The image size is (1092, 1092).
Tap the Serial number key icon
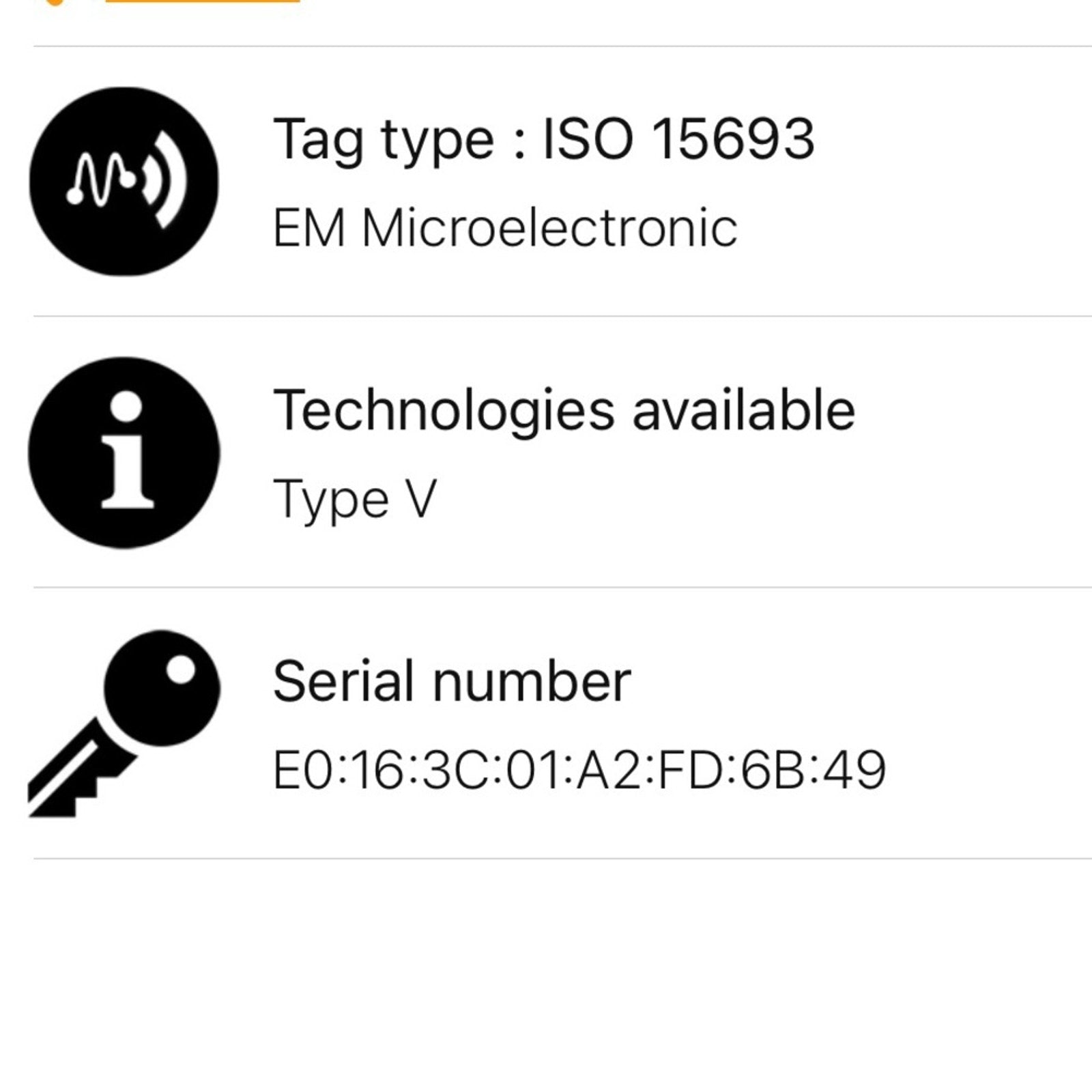tap(124, 723)
